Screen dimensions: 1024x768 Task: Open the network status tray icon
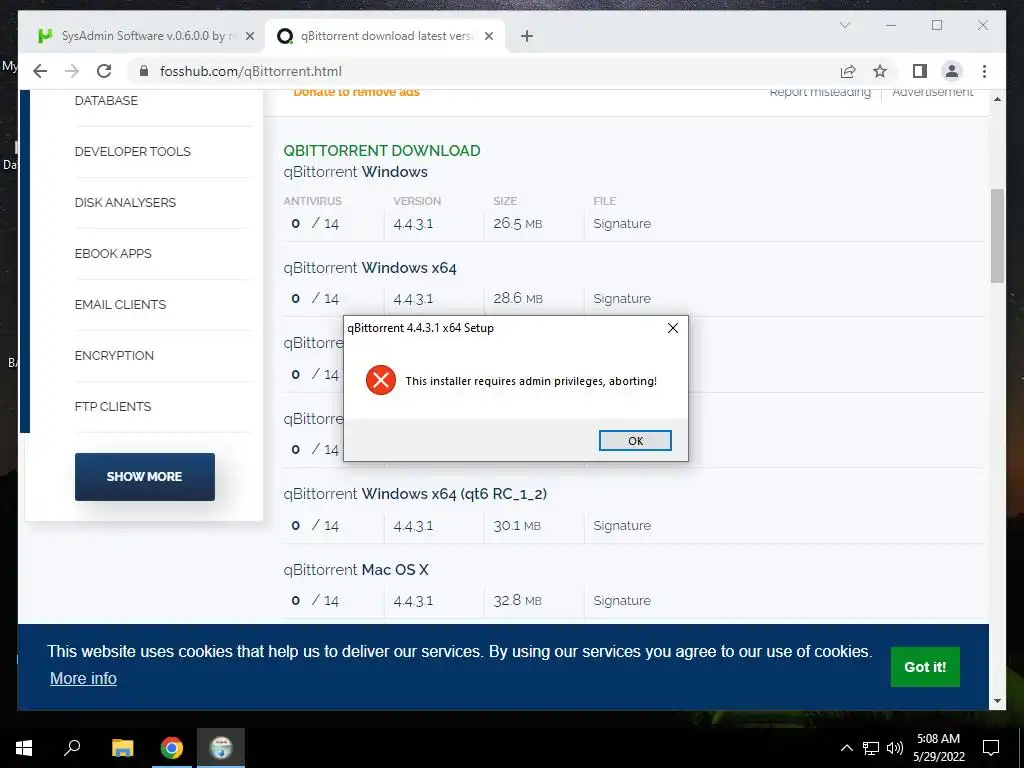point(871,748)
